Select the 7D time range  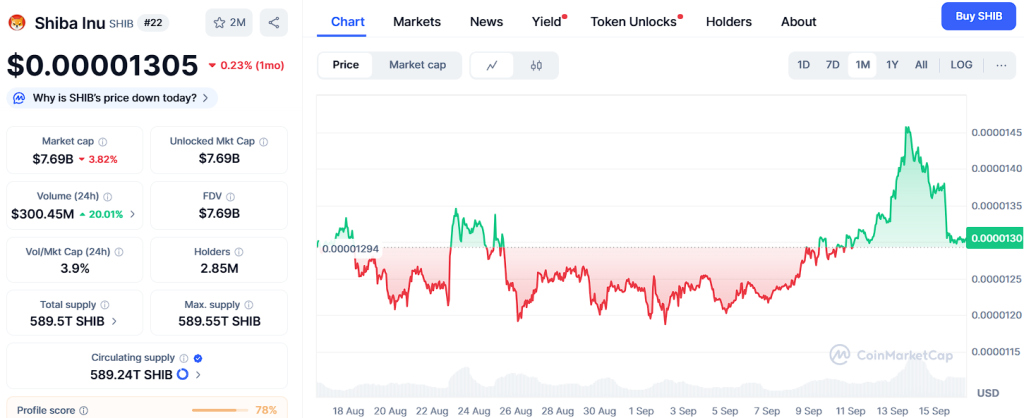[x=832, y=65]
